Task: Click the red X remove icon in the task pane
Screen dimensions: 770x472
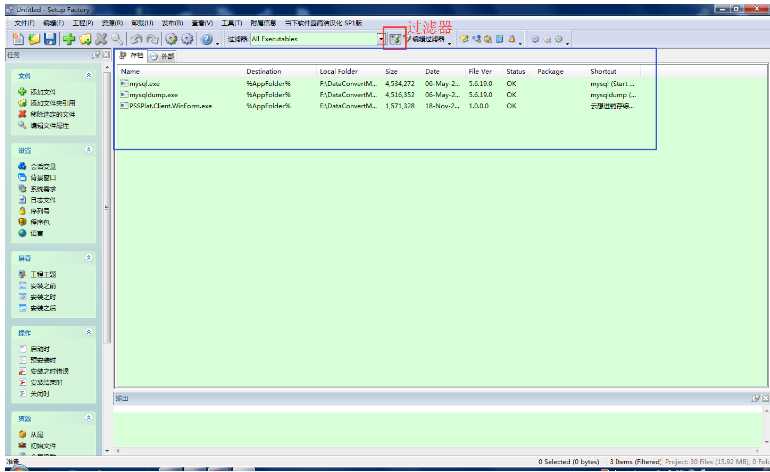Action: pyautogui.click(x=22, y=114)
